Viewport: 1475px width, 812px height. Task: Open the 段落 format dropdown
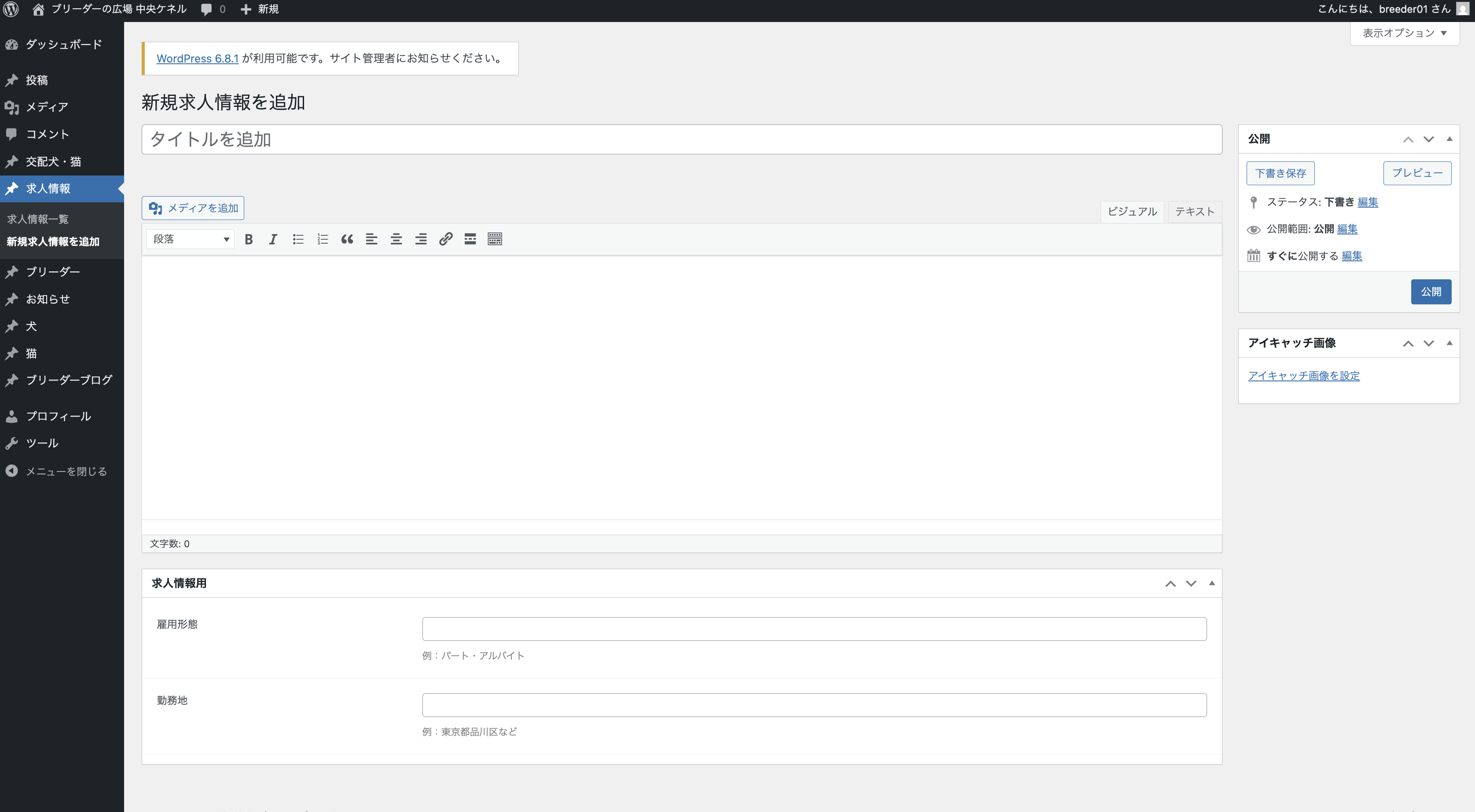coord(191,239)
